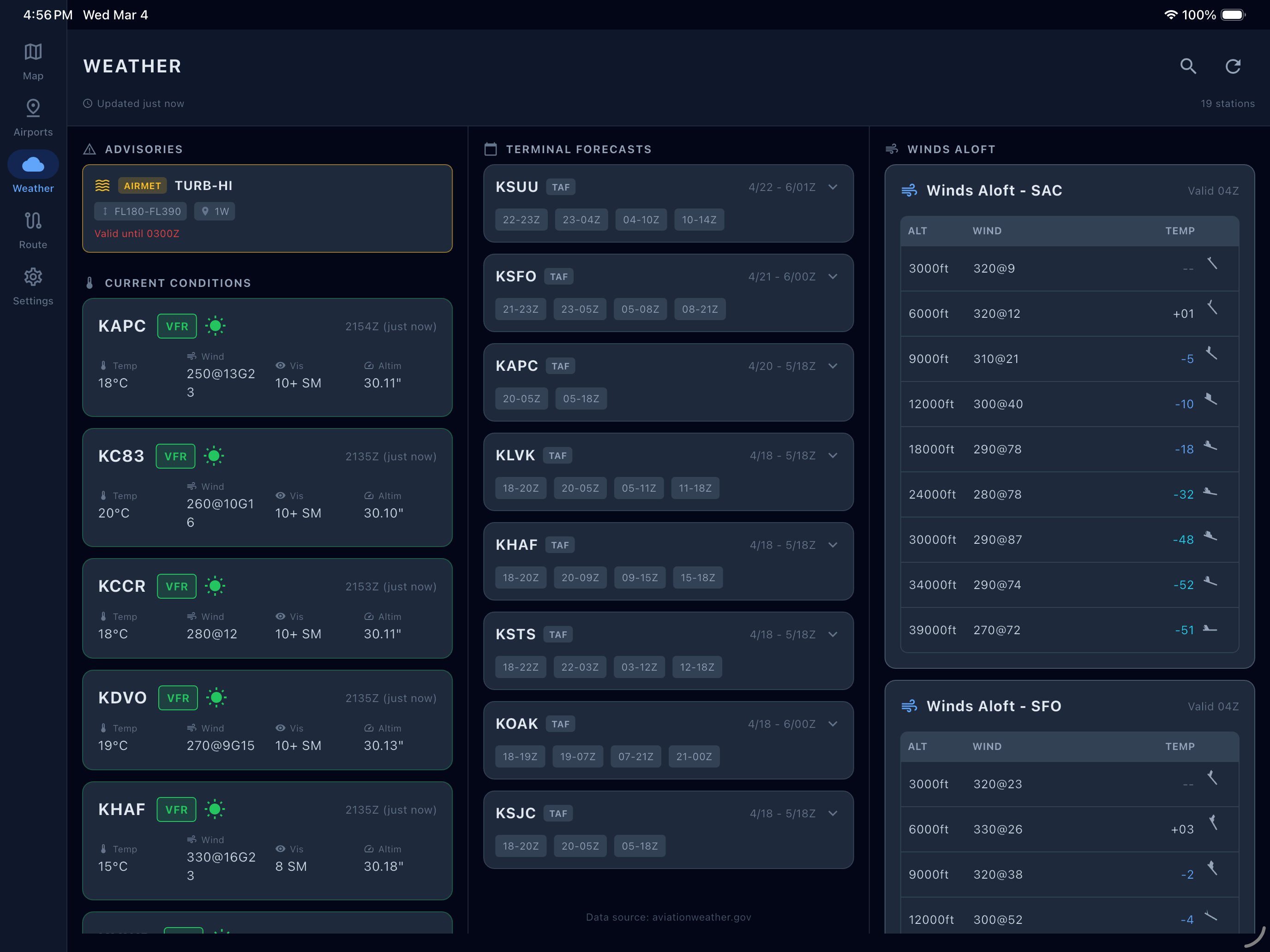Expand the KSJC TAF forecast chevron
The height and width of the screenshot is (952, 1270).
point(833,814)
